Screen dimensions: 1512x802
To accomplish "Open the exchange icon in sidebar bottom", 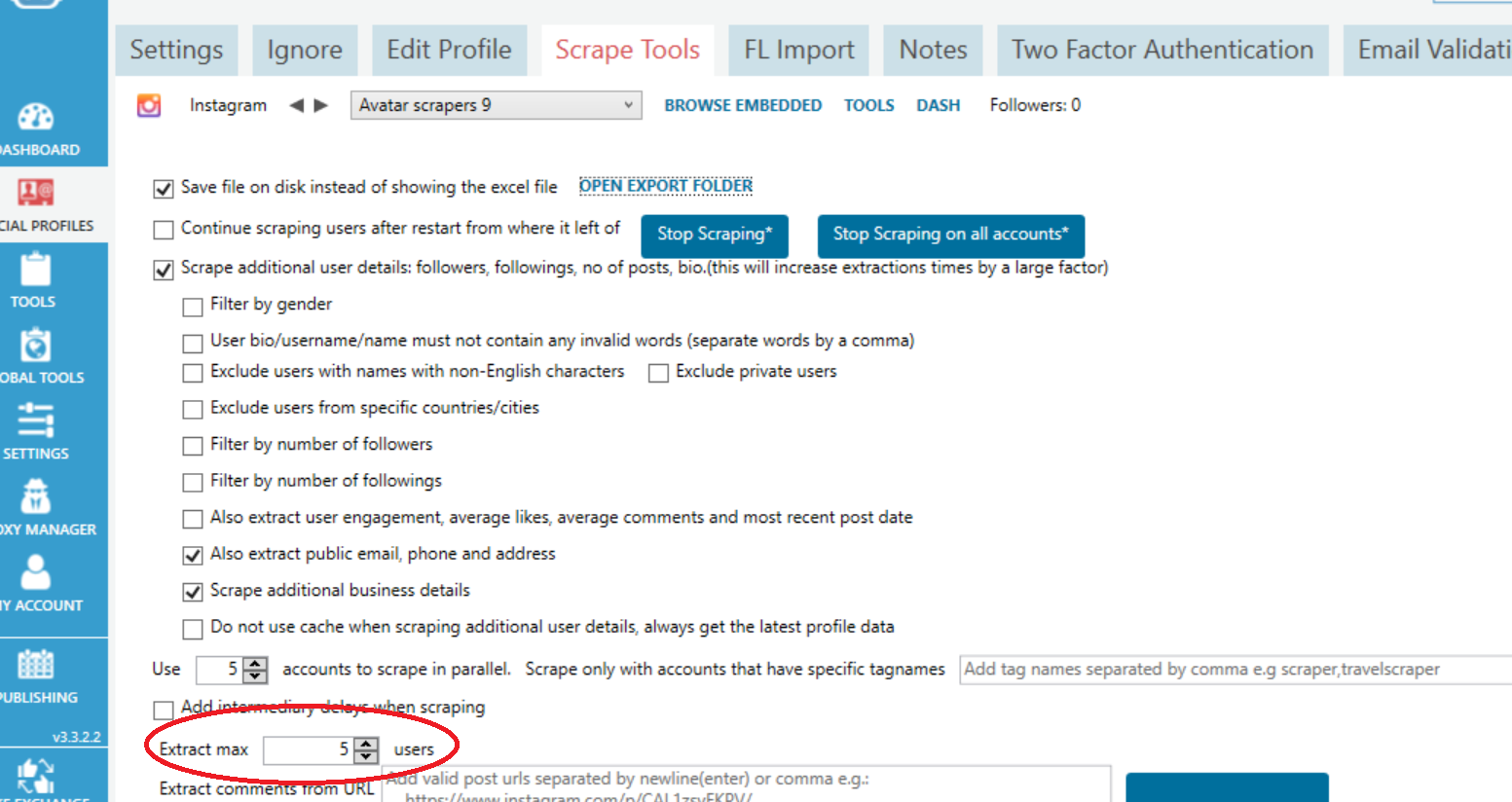I will tap(35, 778).
